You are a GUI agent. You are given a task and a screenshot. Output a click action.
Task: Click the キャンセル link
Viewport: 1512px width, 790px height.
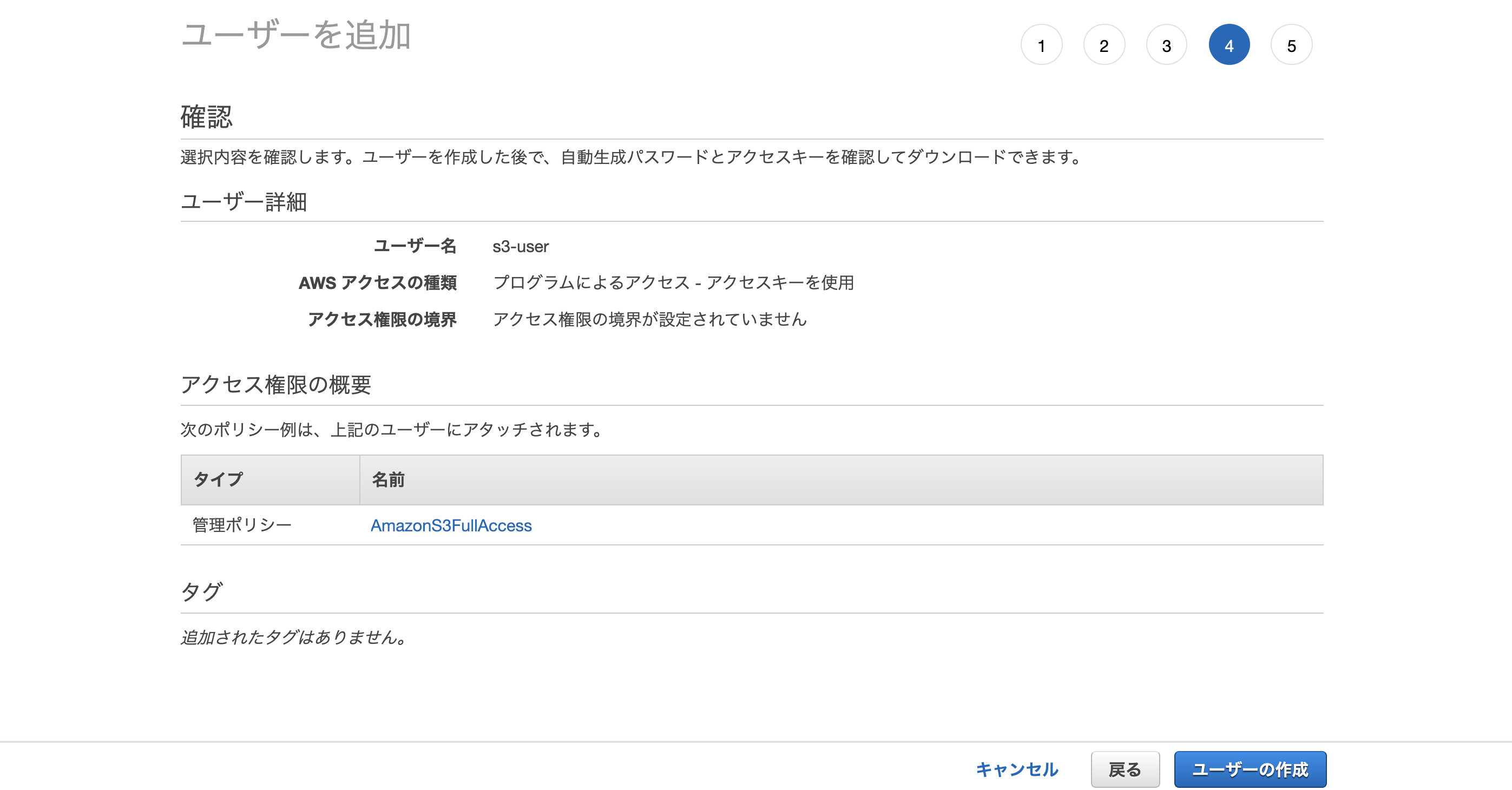click(1017, 769)
